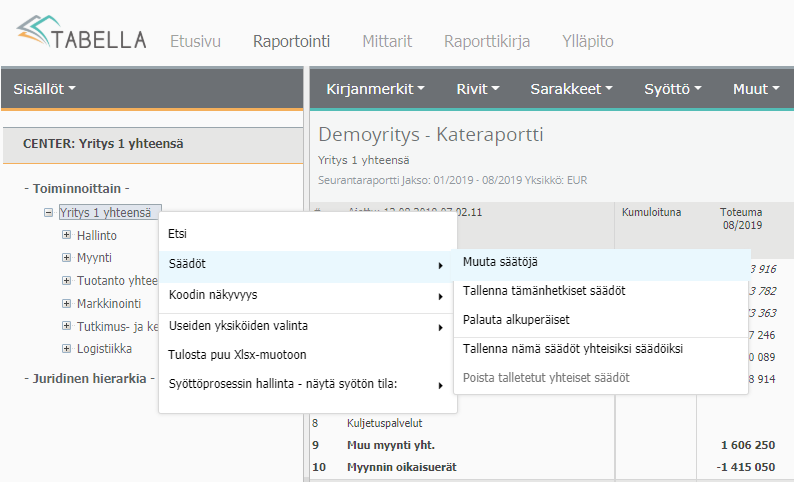Viewport: 794px width, 482px height.
Task: Select Etsi in the context menu
Action: coord(178,234)
